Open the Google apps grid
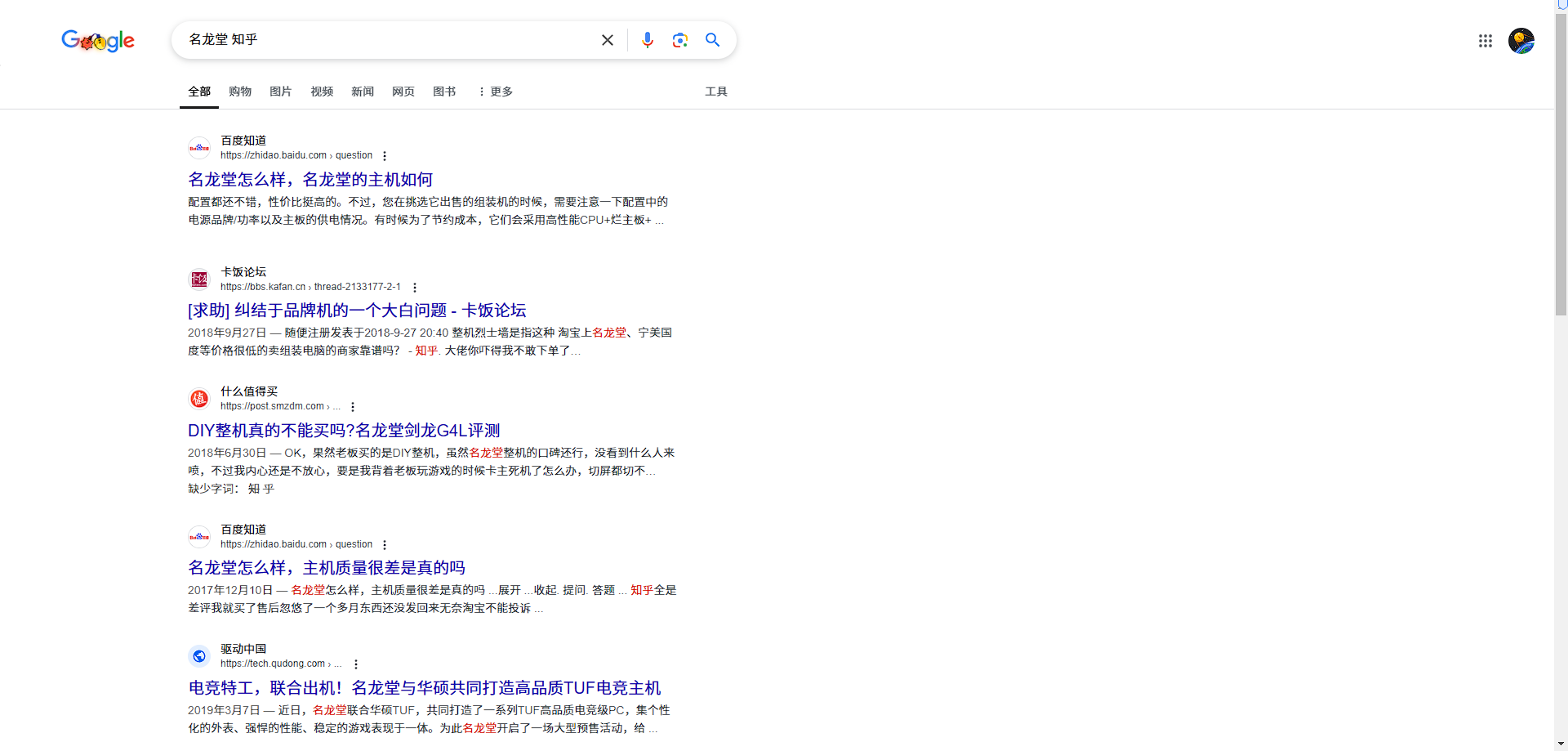Viewport: 1568px width, 751px height. point(1486,41)
